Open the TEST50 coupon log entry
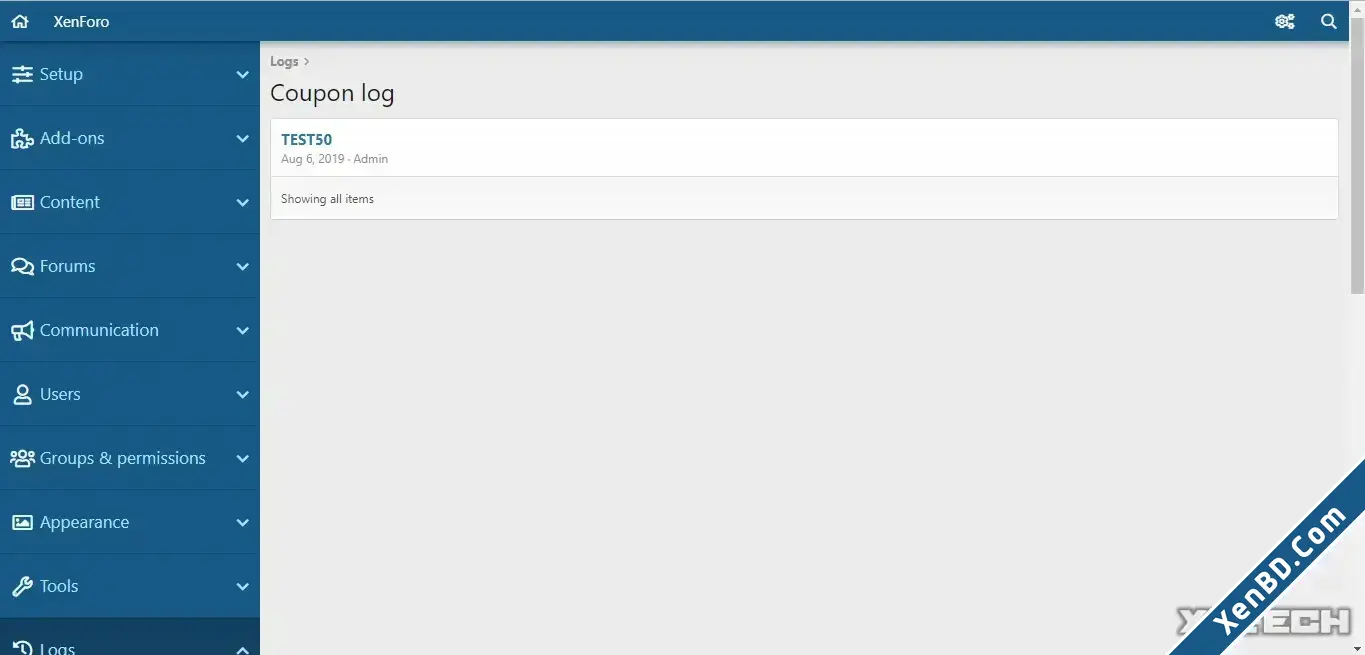This screenshot has height=655, width=1365. pos(306,139)
